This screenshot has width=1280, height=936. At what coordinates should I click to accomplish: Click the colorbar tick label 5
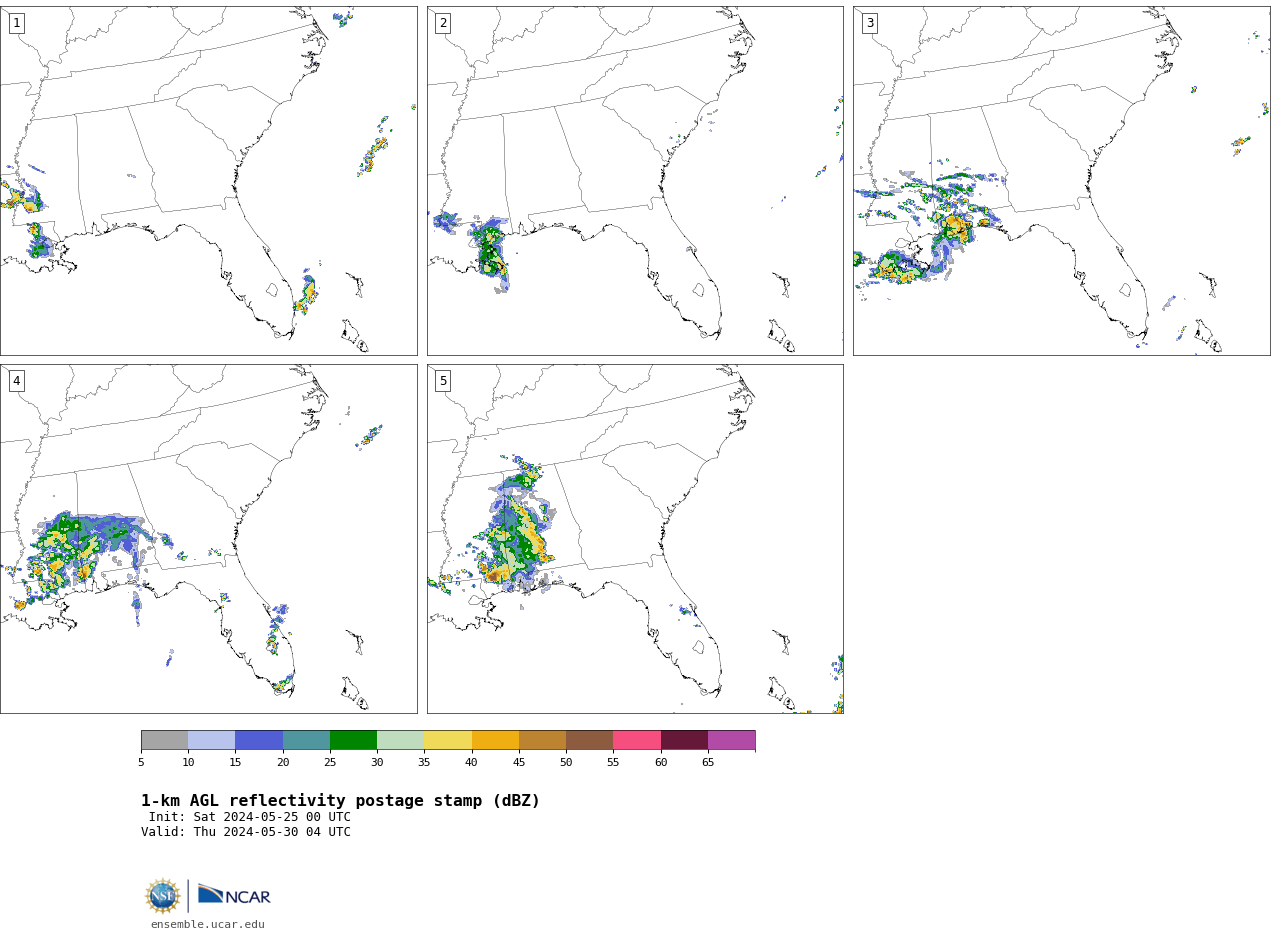point(141,763)
